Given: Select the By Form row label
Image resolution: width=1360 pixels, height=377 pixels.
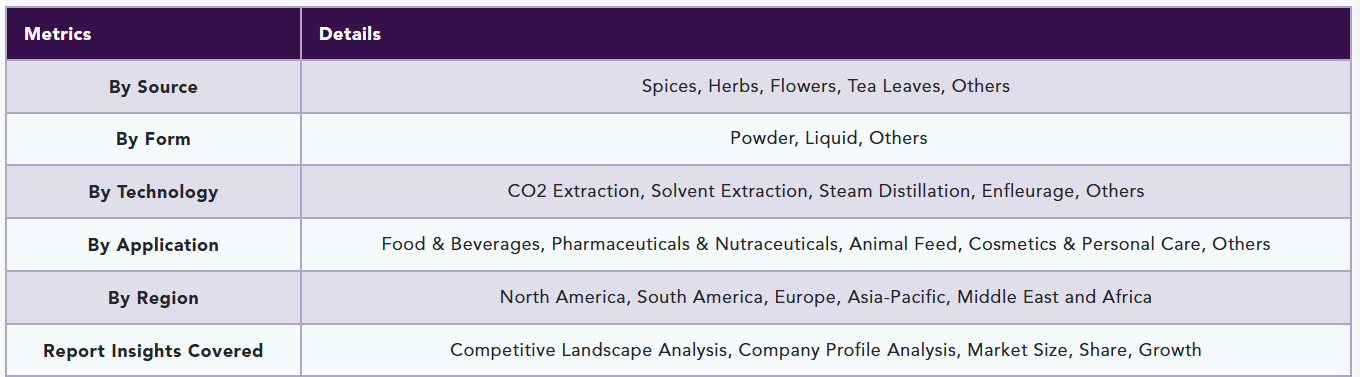Looking at the screenshot, I should click(x=153, y=139).
